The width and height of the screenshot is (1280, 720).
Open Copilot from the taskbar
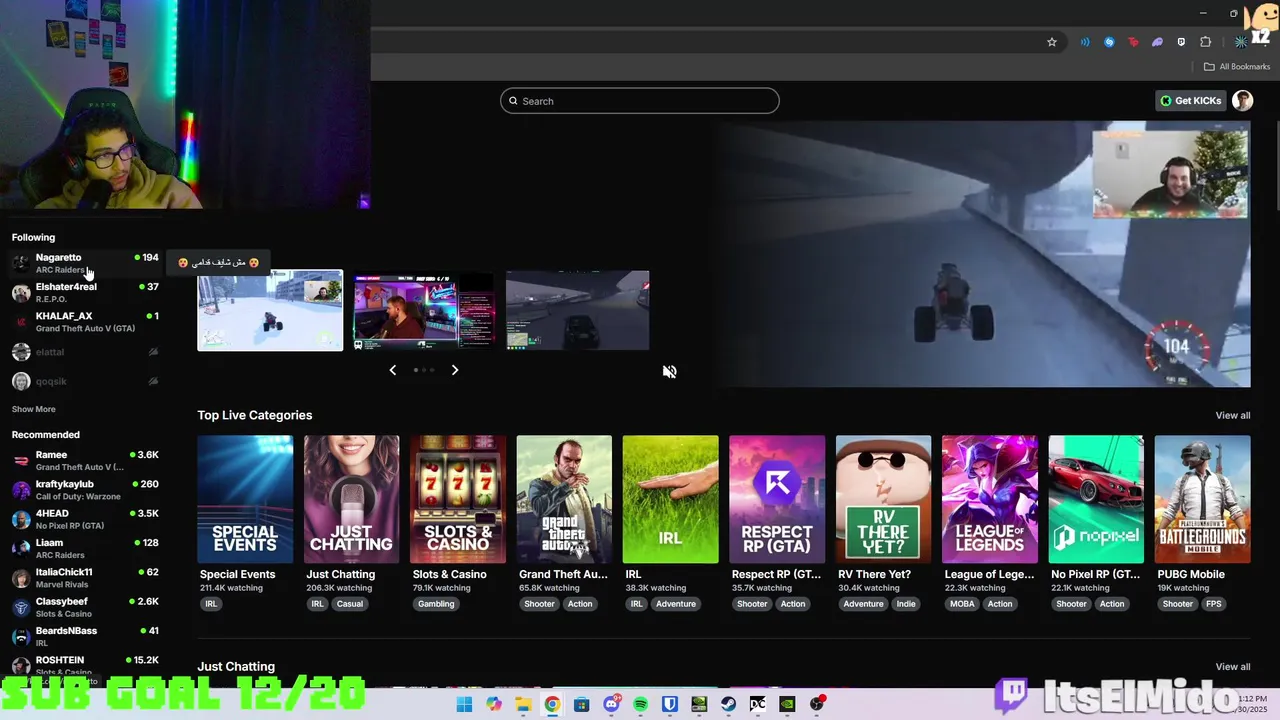pos(494,704)
